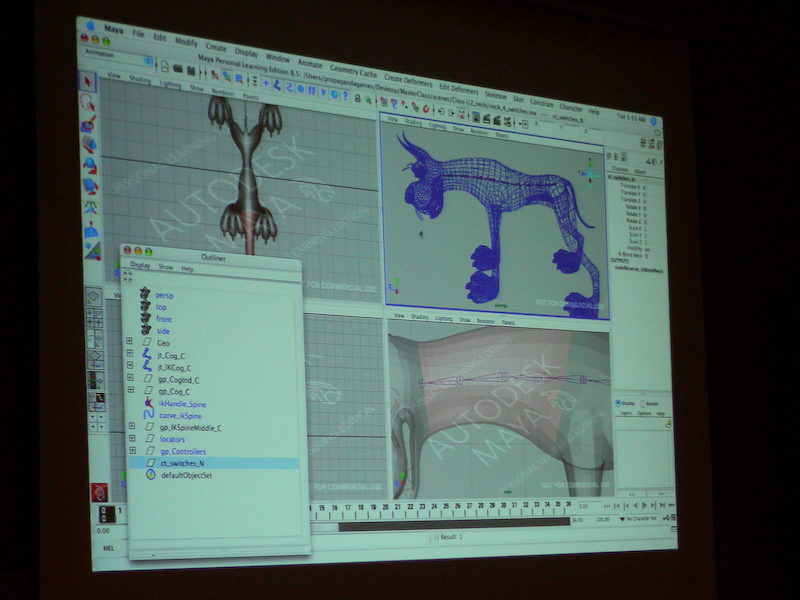Screen dimensions: 800x600
Task: Open the Layers menu in Layer Editor
Action: [626, 413]
